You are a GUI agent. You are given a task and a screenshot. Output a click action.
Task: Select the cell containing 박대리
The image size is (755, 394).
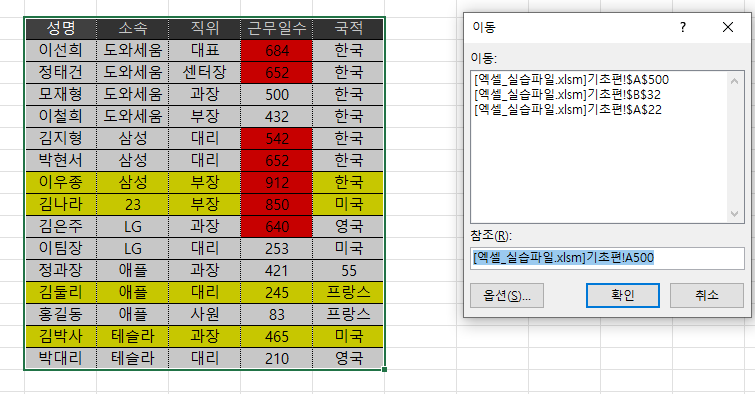point(61,358)
